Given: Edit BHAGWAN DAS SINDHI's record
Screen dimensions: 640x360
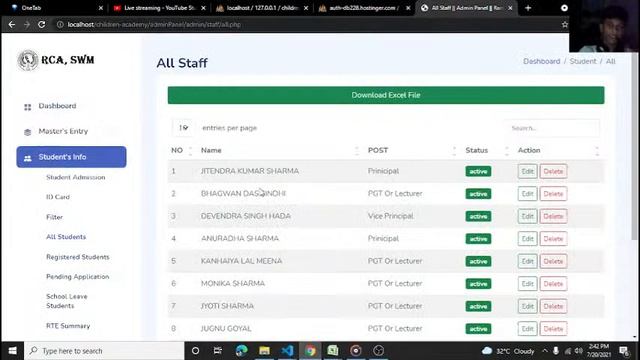Looking at the screenshot, I should [x=527, y=194].
